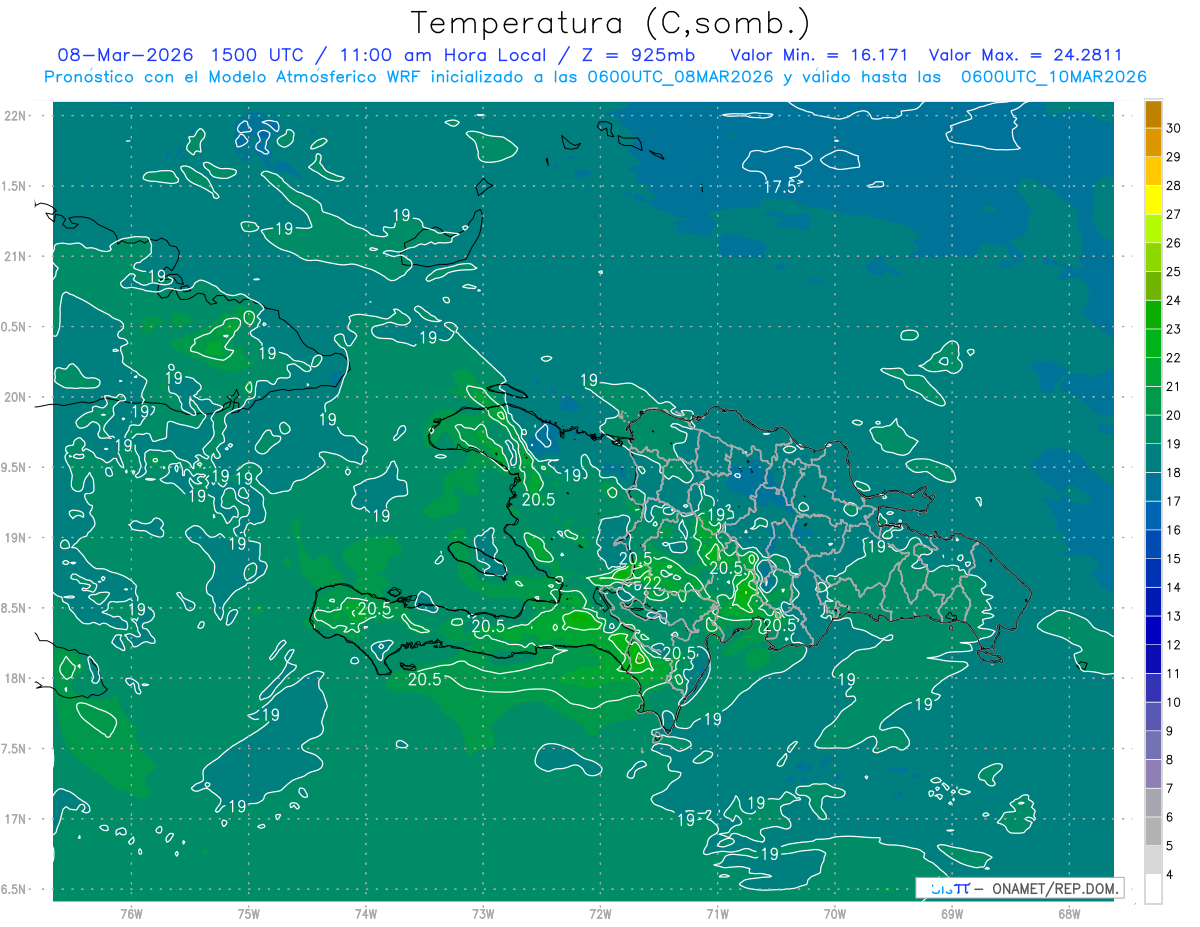Pick the lime swatch between 26 and 27
The height and width of the screenshot is (927, 1200).
coord(1153,228)
